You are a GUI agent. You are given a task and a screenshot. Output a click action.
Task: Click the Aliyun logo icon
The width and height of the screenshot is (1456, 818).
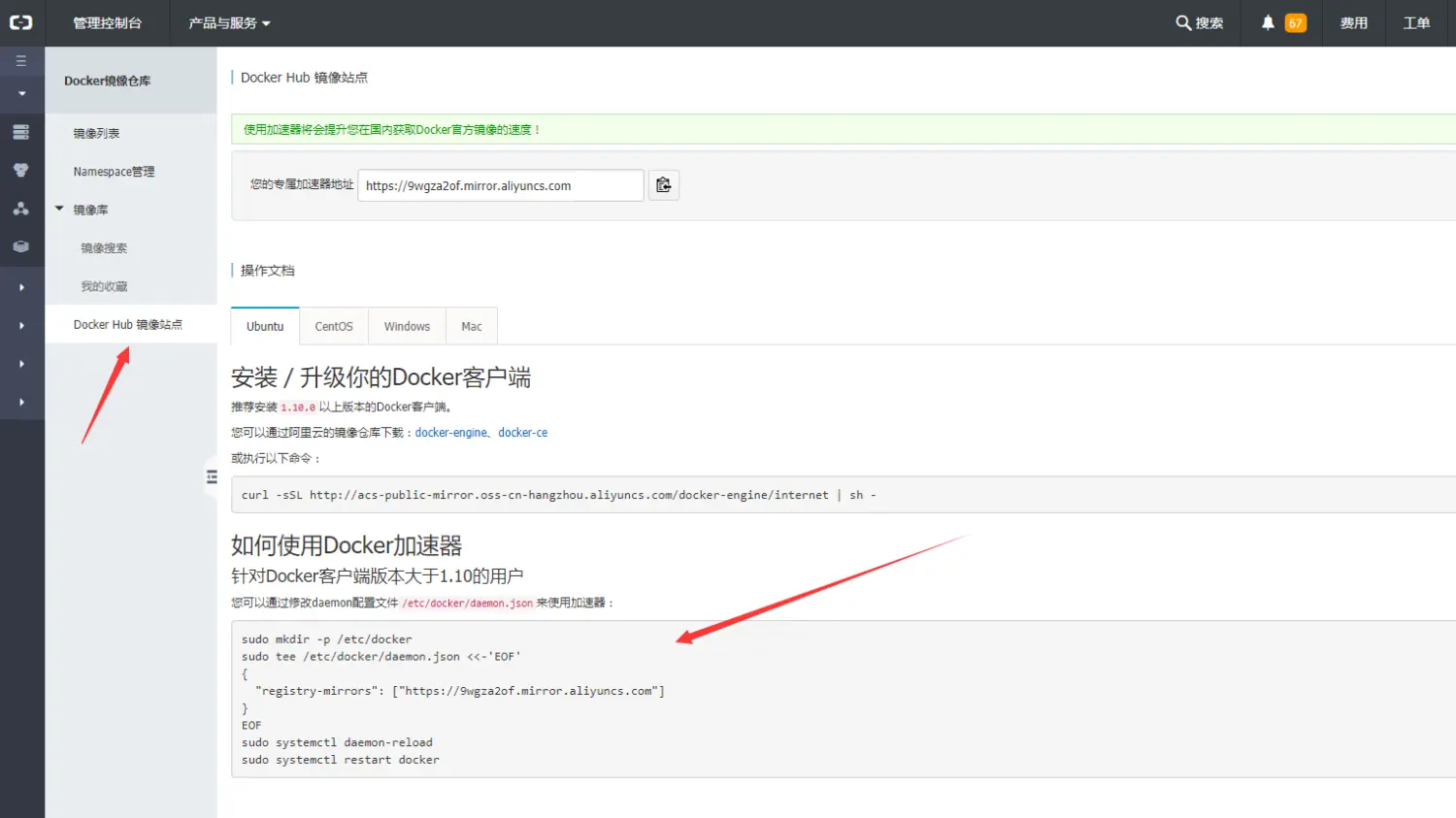(21, 22)
